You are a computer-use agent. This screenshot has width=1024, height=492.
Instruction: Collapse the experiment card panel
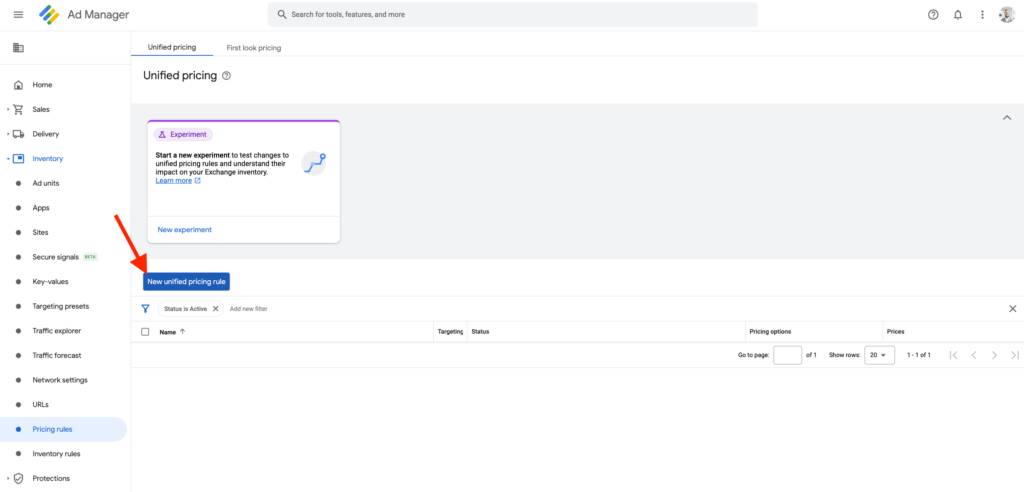(1006, 118)
